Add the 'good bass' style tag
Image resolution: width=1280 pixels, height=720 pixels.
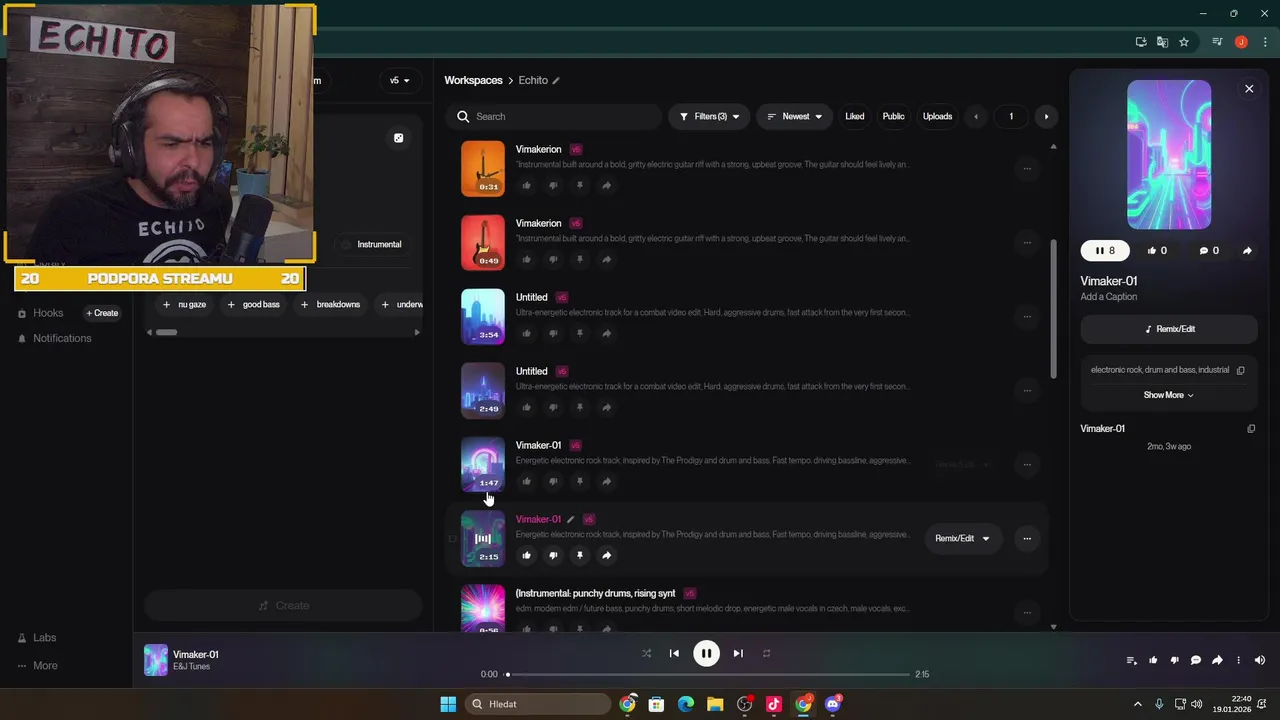tap(253, 304)
